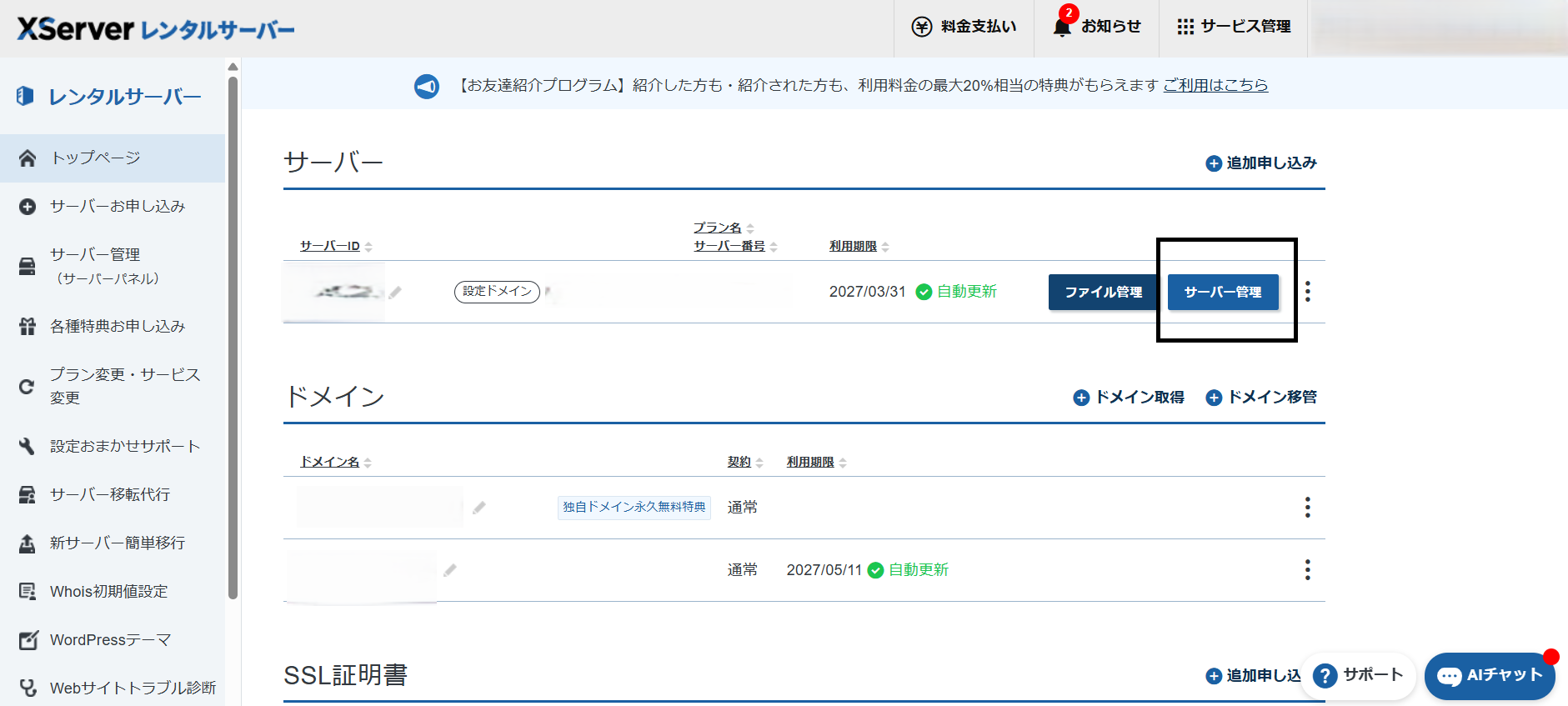Click the XServer rental server logo
1568x706 pixels.
click(x=156, y=29)
